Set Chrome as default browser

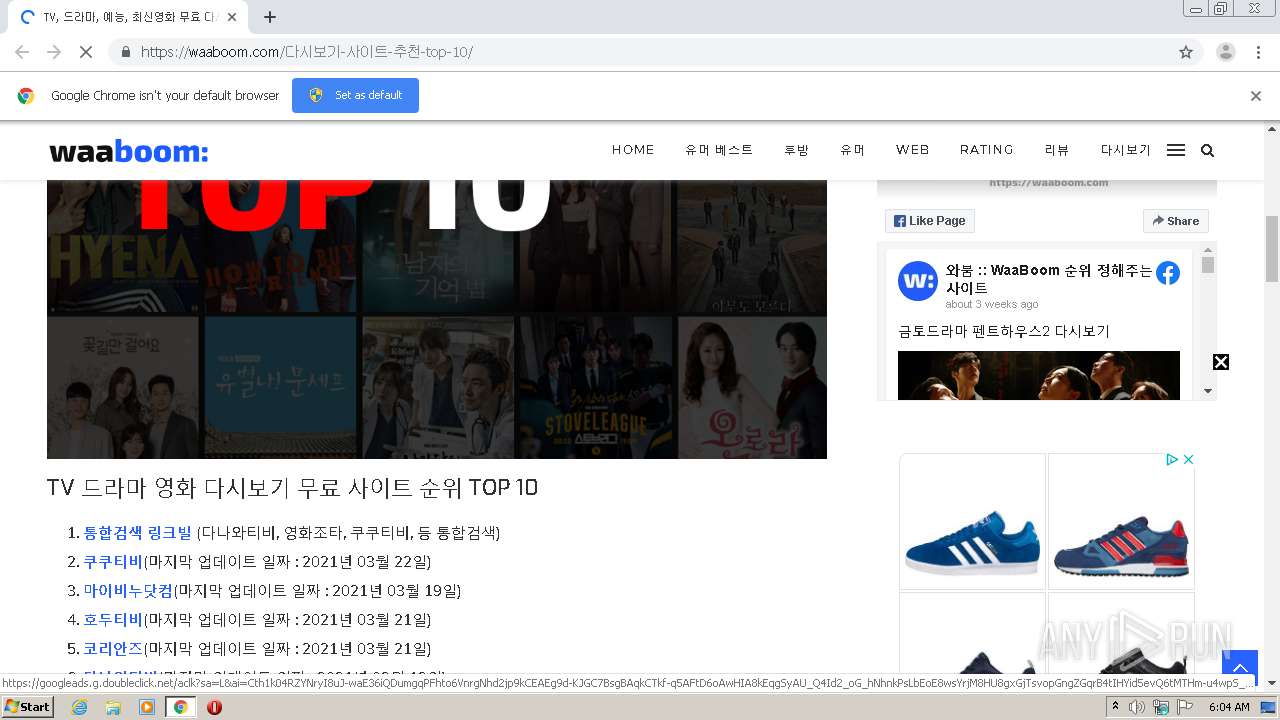click(x=355, y=95)
